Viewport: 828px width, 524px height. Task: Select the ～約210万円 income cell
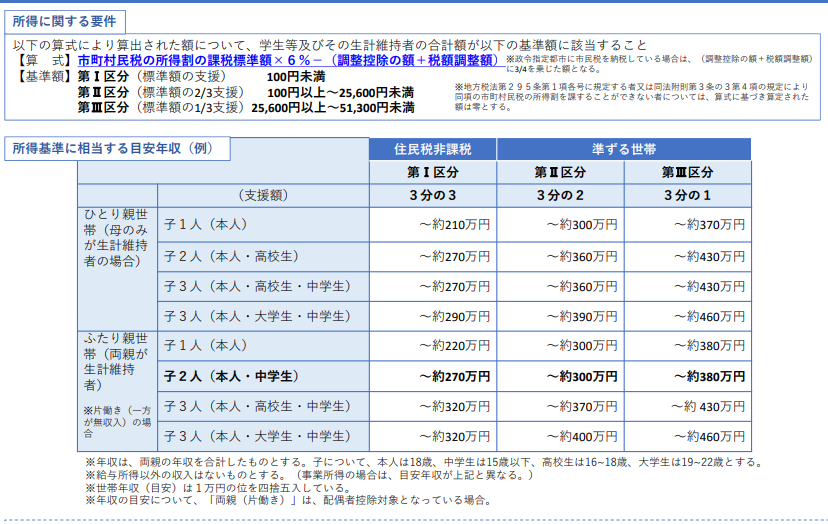453,225
